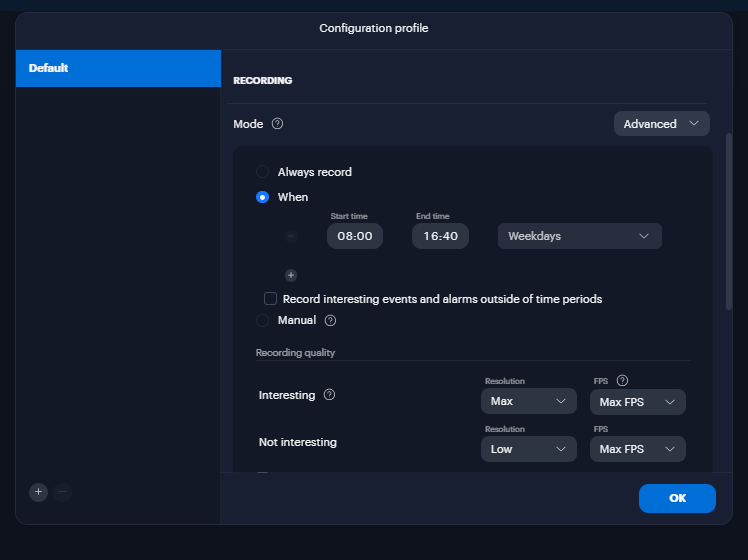This screenshot has height=560, width=748.
Task: Click the Not interesting label
Action: 298,442
